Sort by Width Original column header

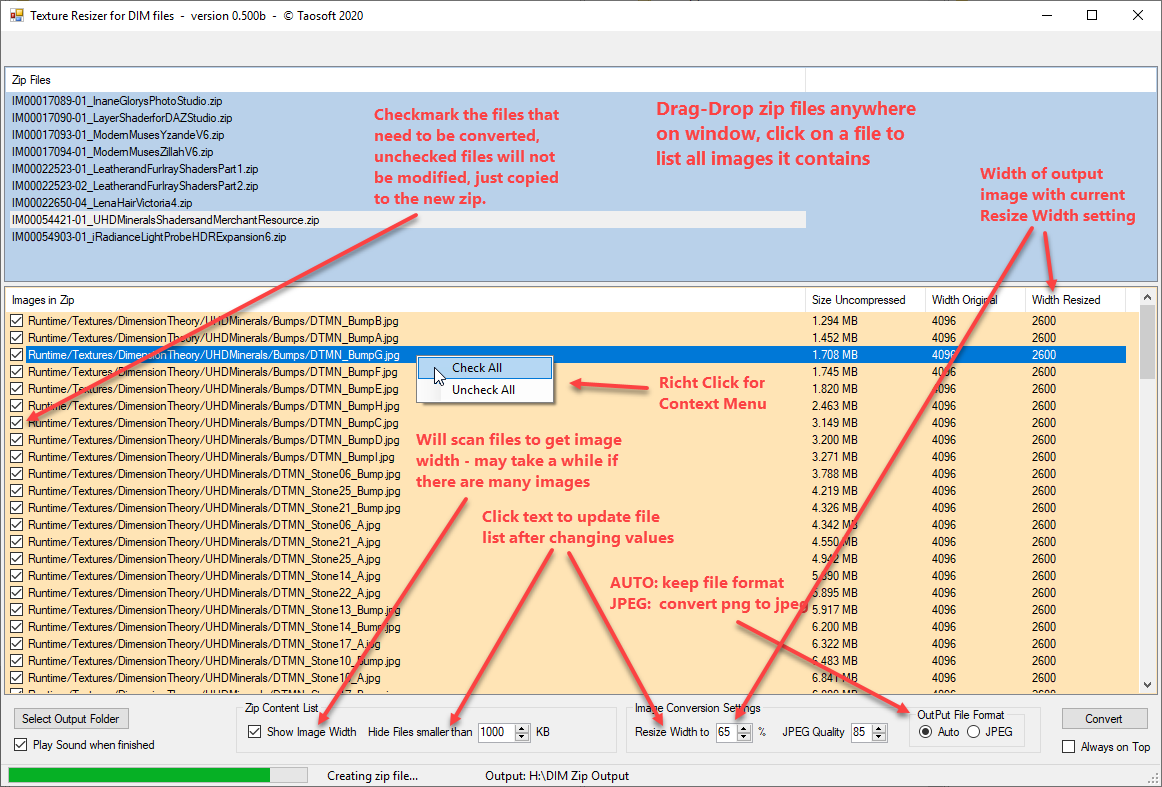pos(975,300)
